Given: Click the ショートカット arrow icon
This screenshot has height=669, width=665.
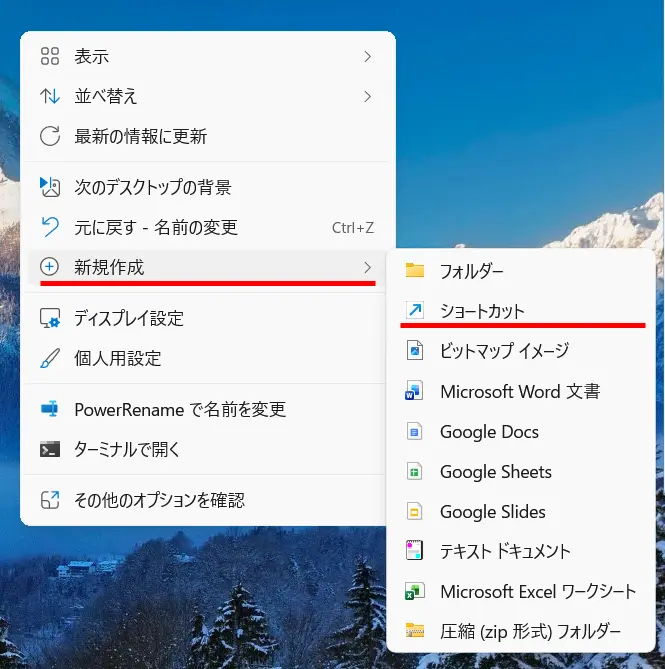Looking at the screenshot, I should click(415, 310).
